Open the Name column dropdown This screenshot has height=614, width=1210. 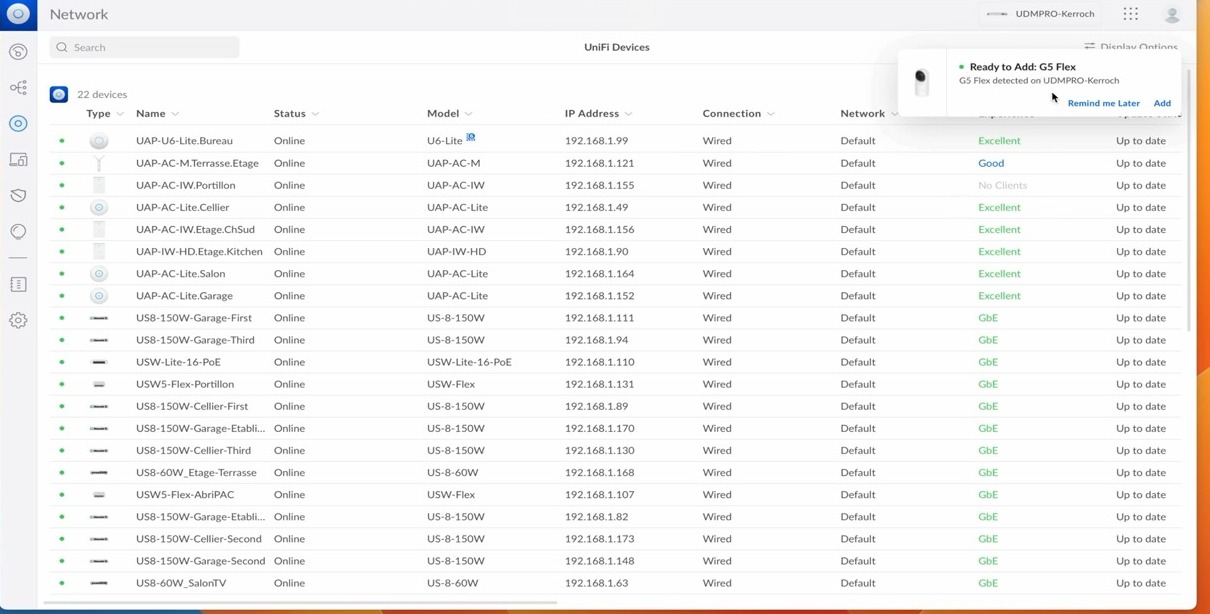coord(175,114)
